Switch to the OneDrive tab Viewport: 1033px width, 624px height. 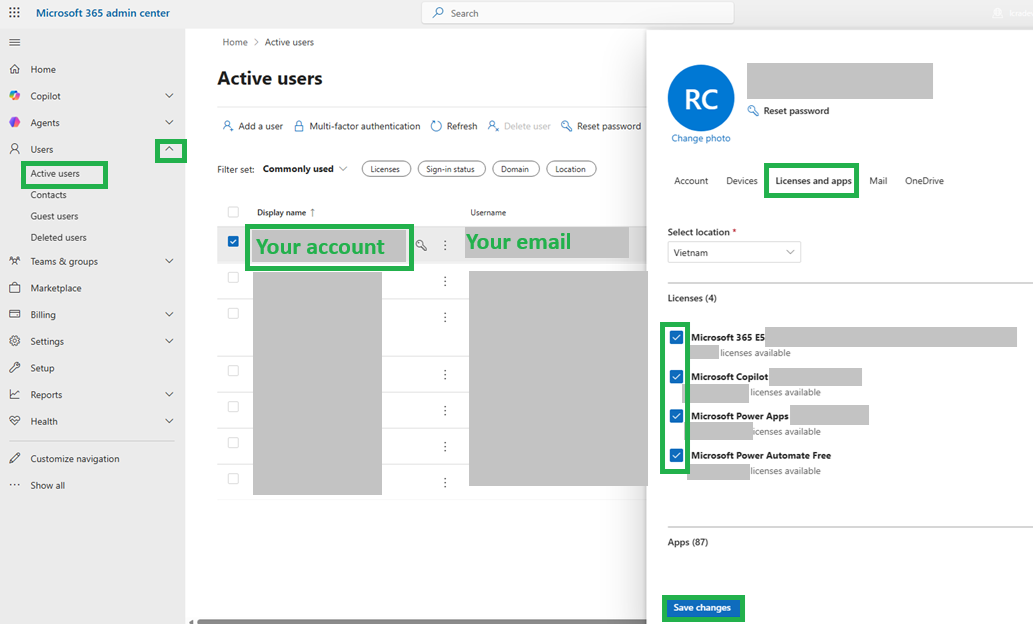[x=924, y=181]
